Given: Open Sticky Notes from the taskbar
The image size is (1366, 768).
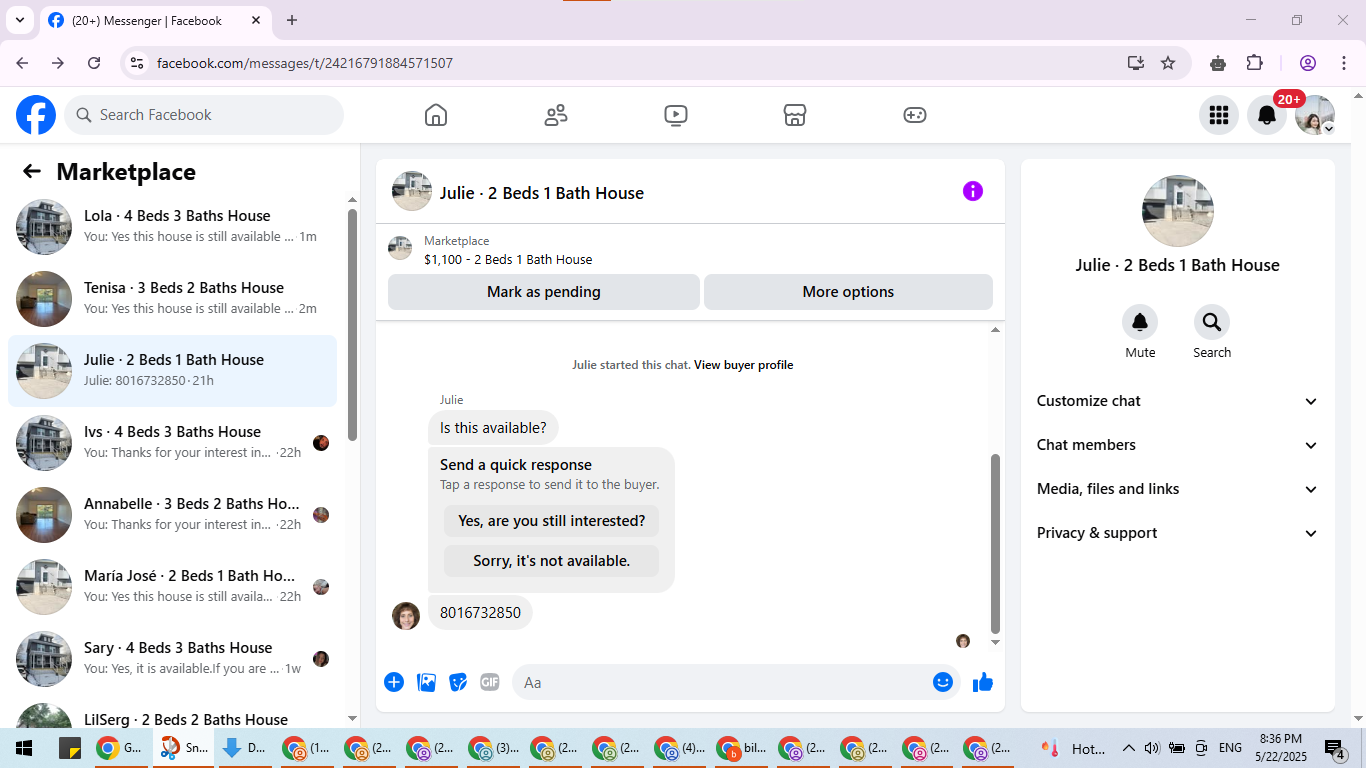Looking at the screenshot, I should [x=70, y=748].
